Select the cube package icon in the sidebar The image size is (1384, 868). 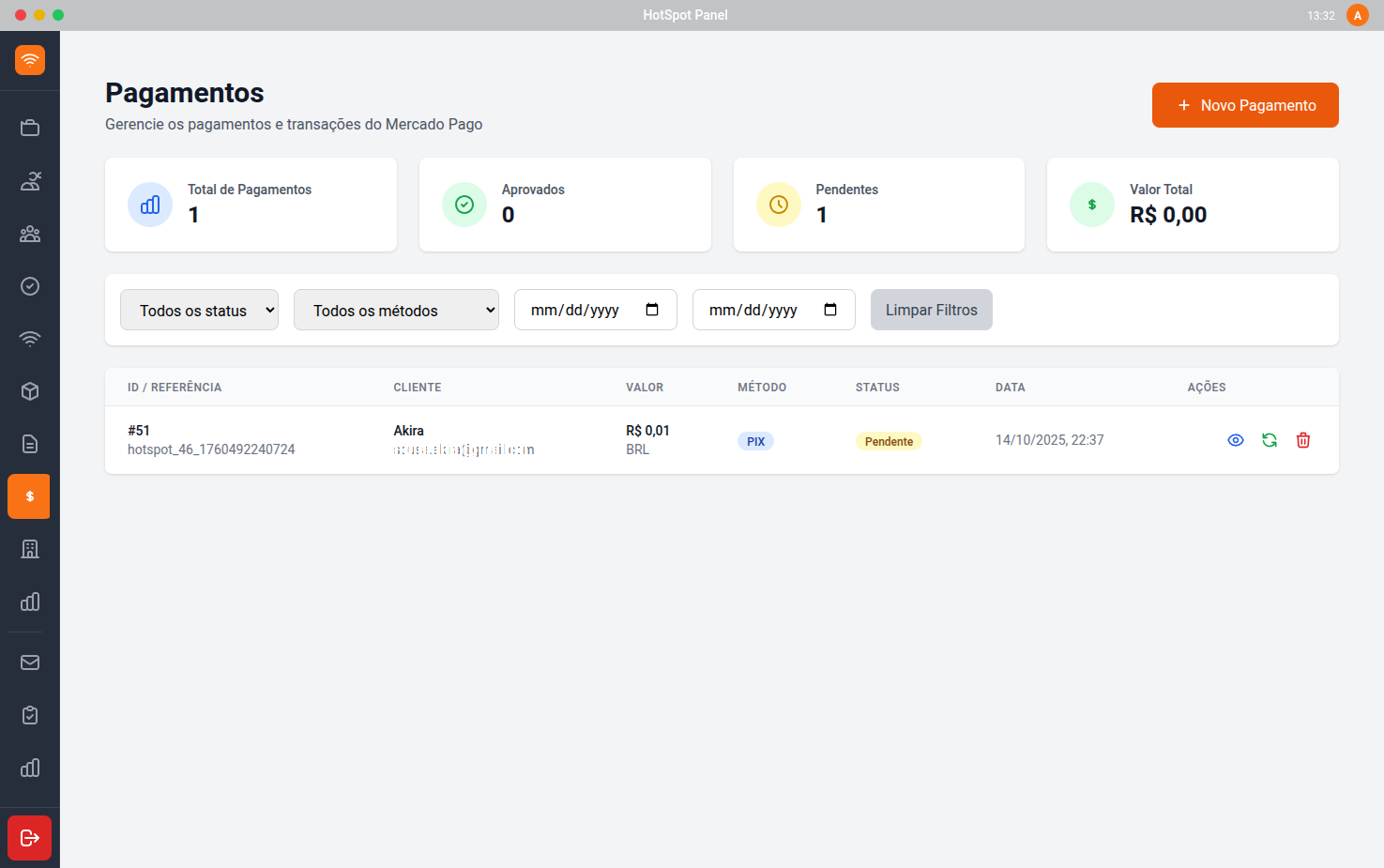30,391
